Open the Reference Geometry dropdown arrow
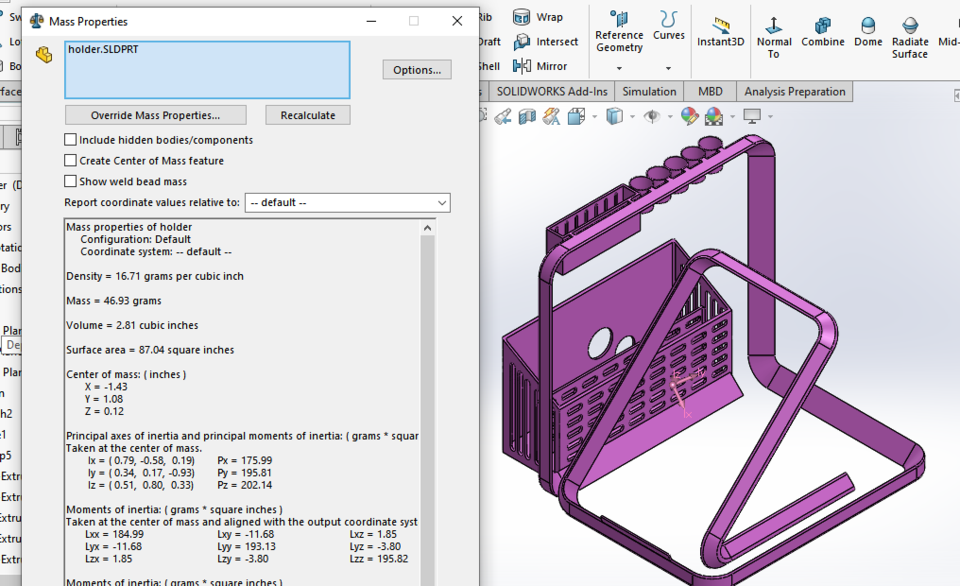 coord(619,66)
